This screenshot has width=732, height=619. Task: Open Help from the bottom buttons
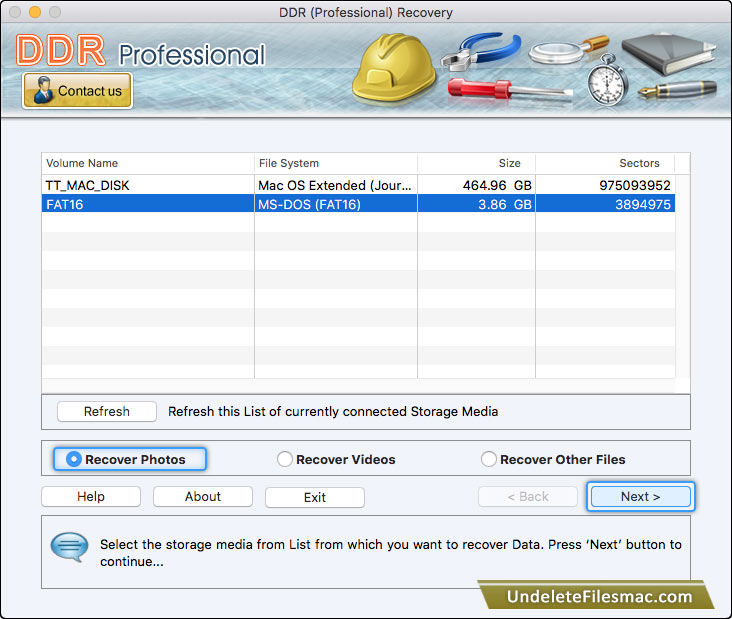91,497
